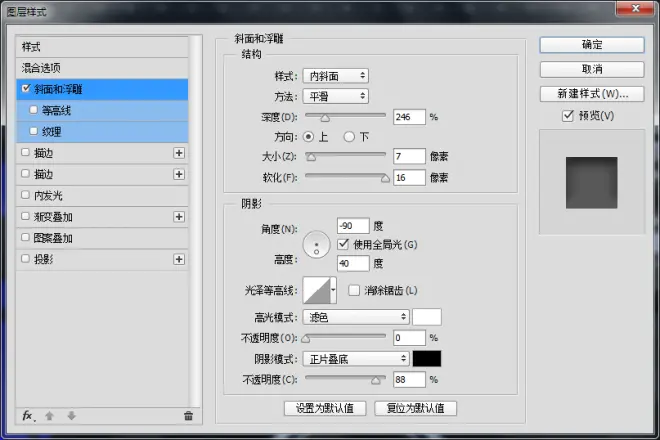Click shadow opacity field showing 88

pyautogui.click(x=409, y=379)
